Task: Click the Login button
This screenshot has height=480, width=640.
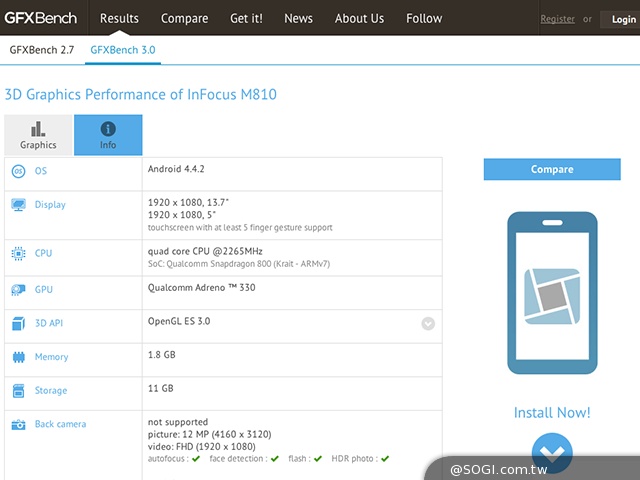Action: click(622, 19)
